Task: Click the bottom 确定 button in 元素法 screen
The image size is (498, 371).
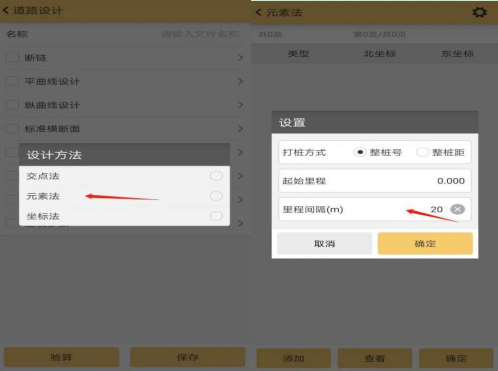Action: pyautogui.click(x=456, y=358)
